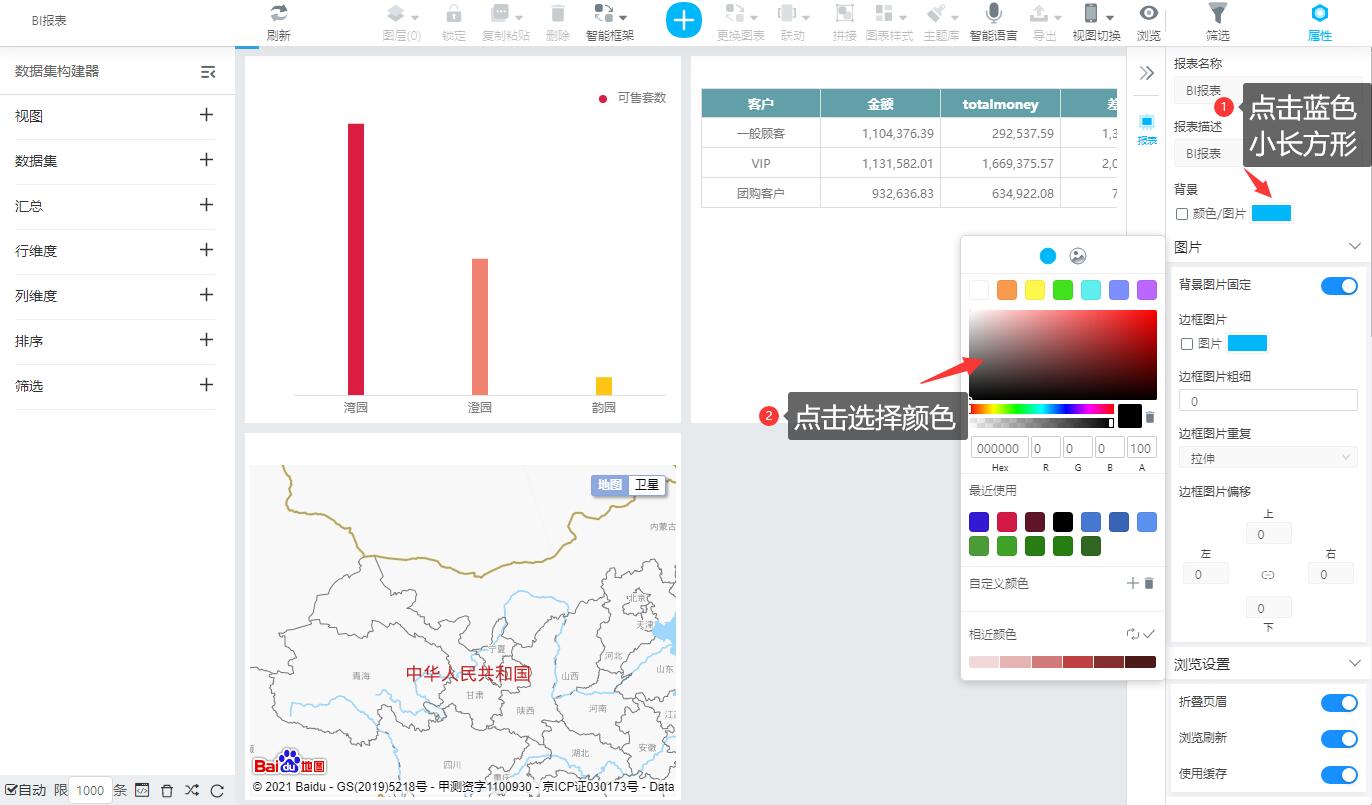Click the 1000 row limit field
The width and height of the screenshot is (1372, 805).
tap(90, 790)
